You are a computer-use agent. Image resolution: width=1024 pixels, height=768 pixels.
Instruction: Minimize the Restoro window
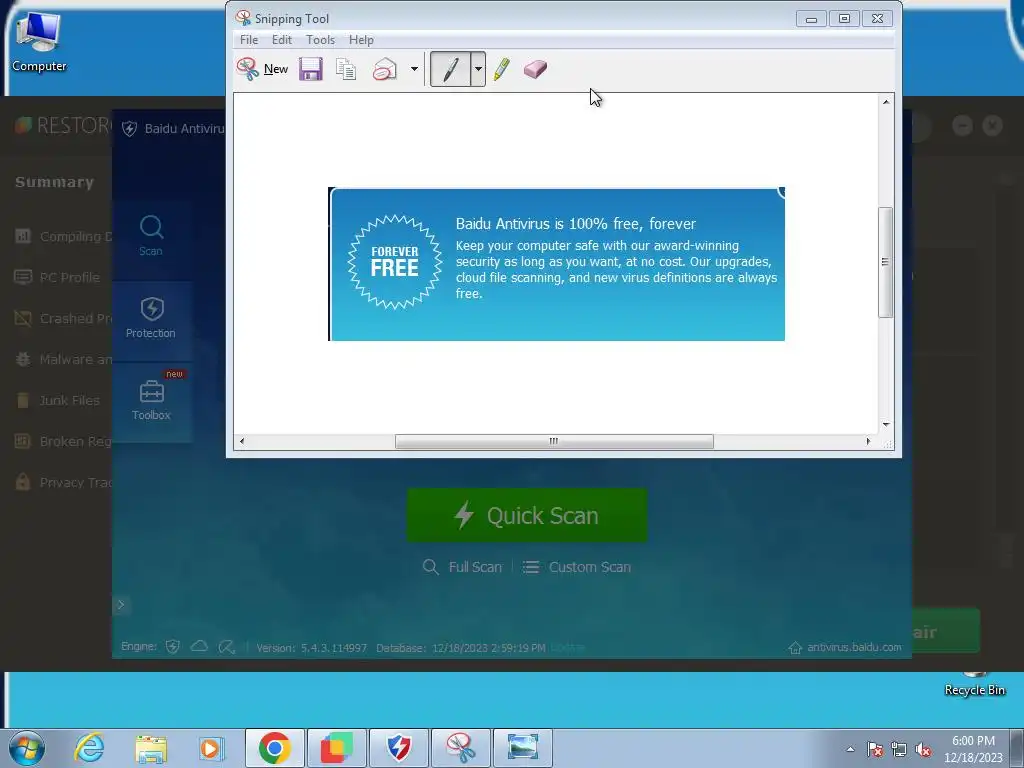(962, 125)
